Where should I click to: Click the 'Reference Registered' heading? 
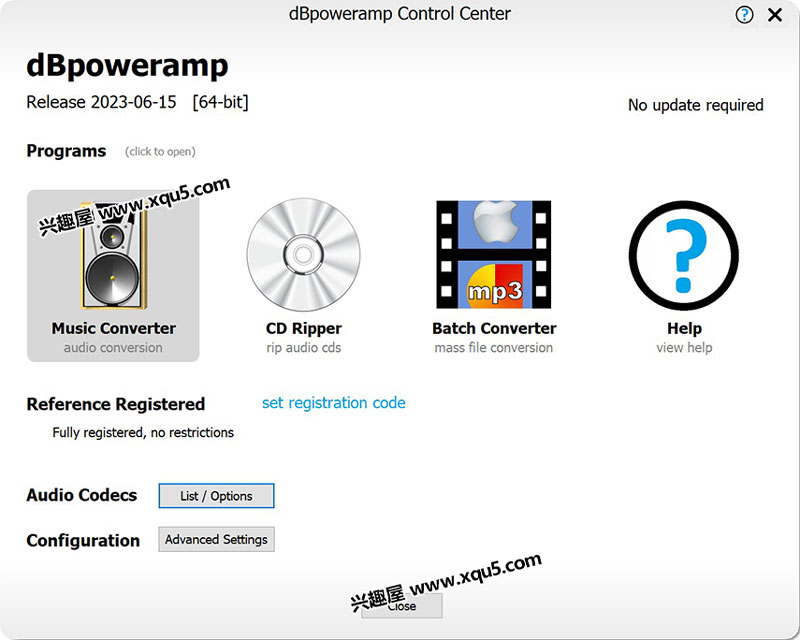(x=116, y=404)
